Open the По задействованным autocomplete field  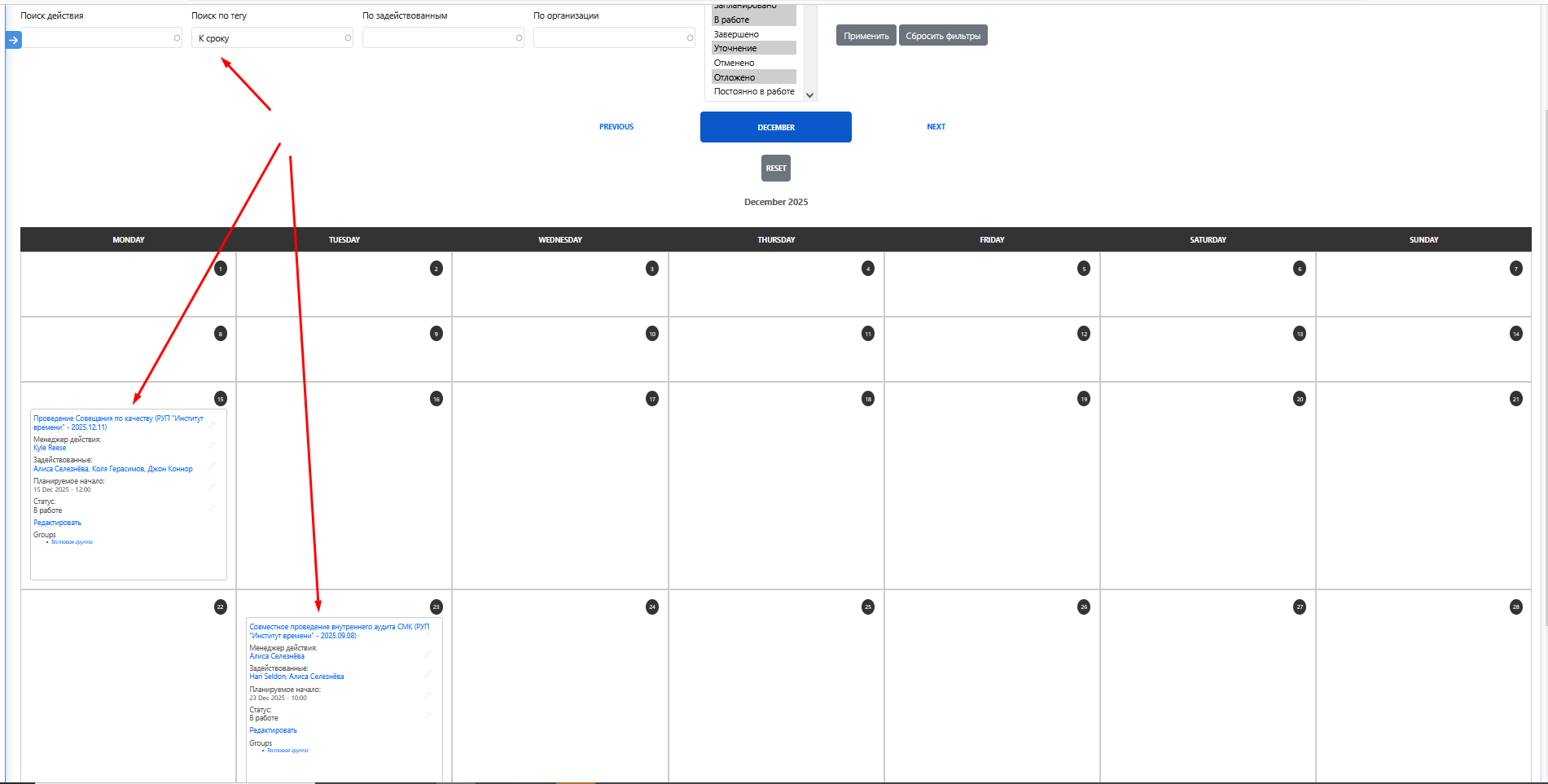click(x=438, y=38)
